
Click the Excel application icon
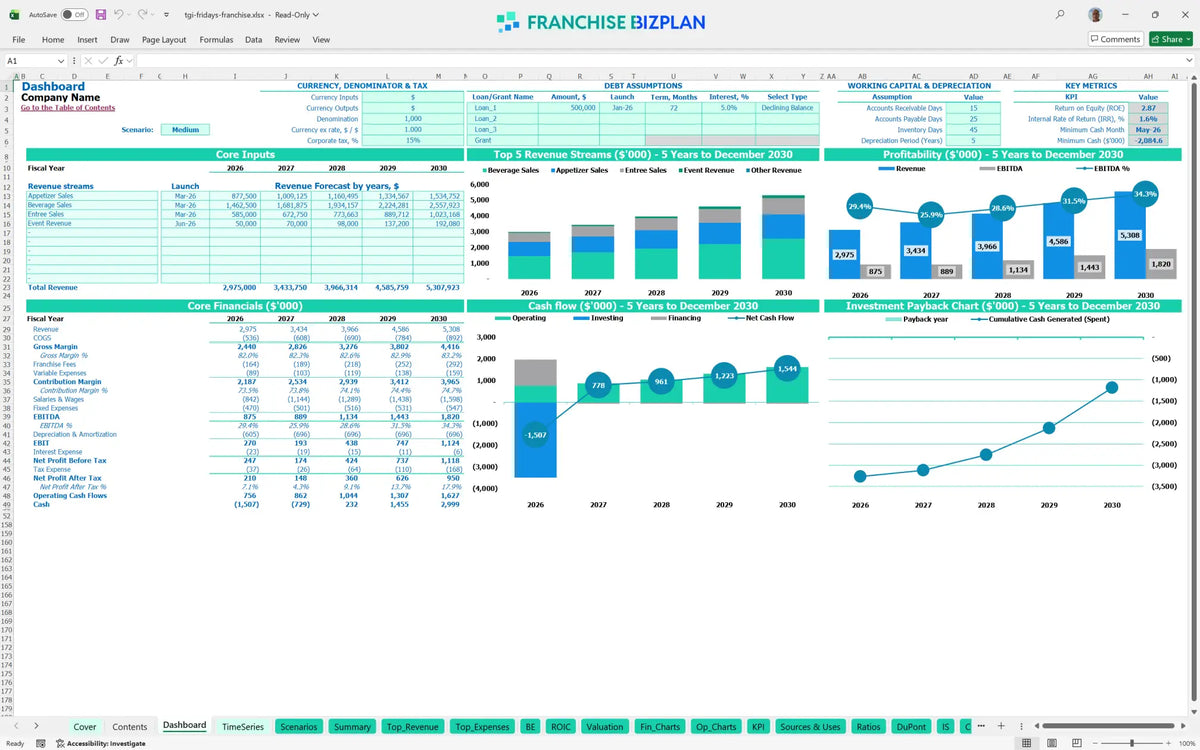click(12, 15)
